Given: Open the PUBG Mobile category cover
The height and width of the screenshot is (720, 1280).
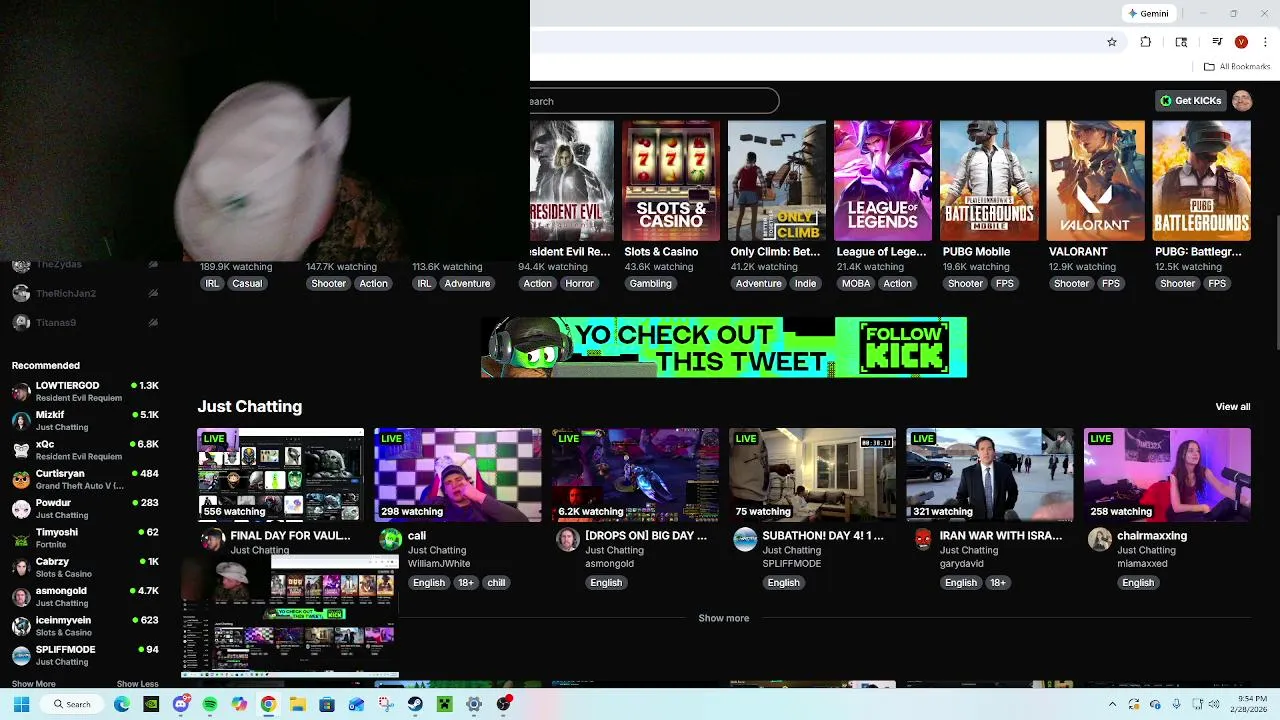Looking at the screenshot, I should [x=989, y=181].
